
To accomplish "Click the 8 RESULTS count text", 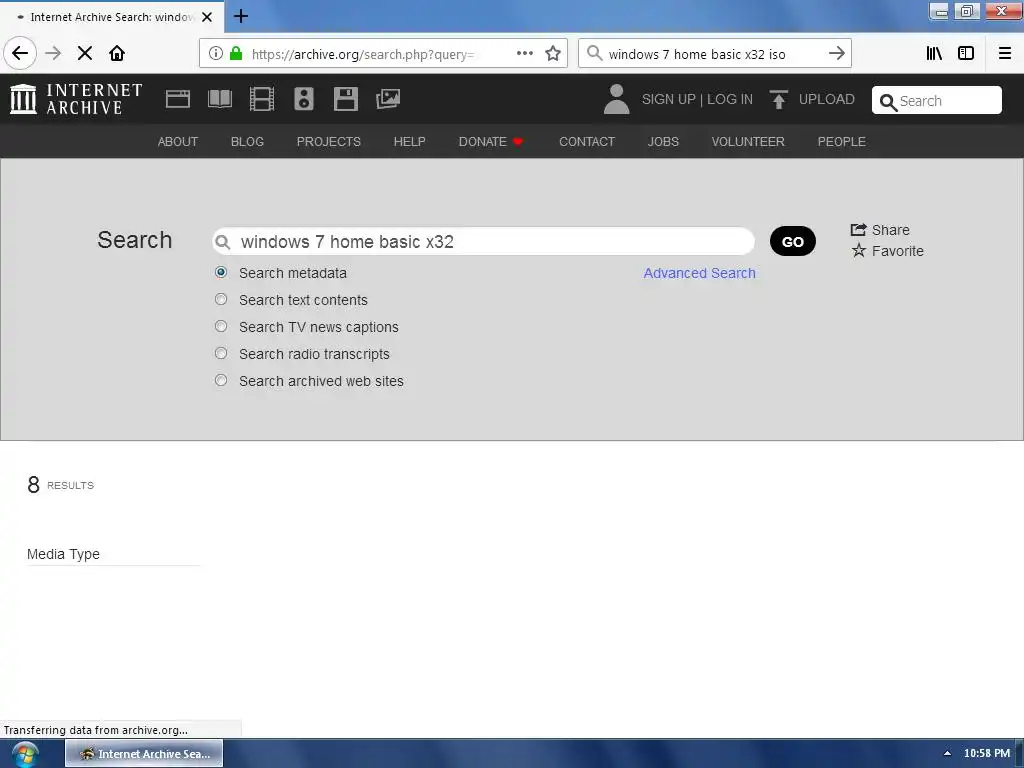I will pos(61,485).
